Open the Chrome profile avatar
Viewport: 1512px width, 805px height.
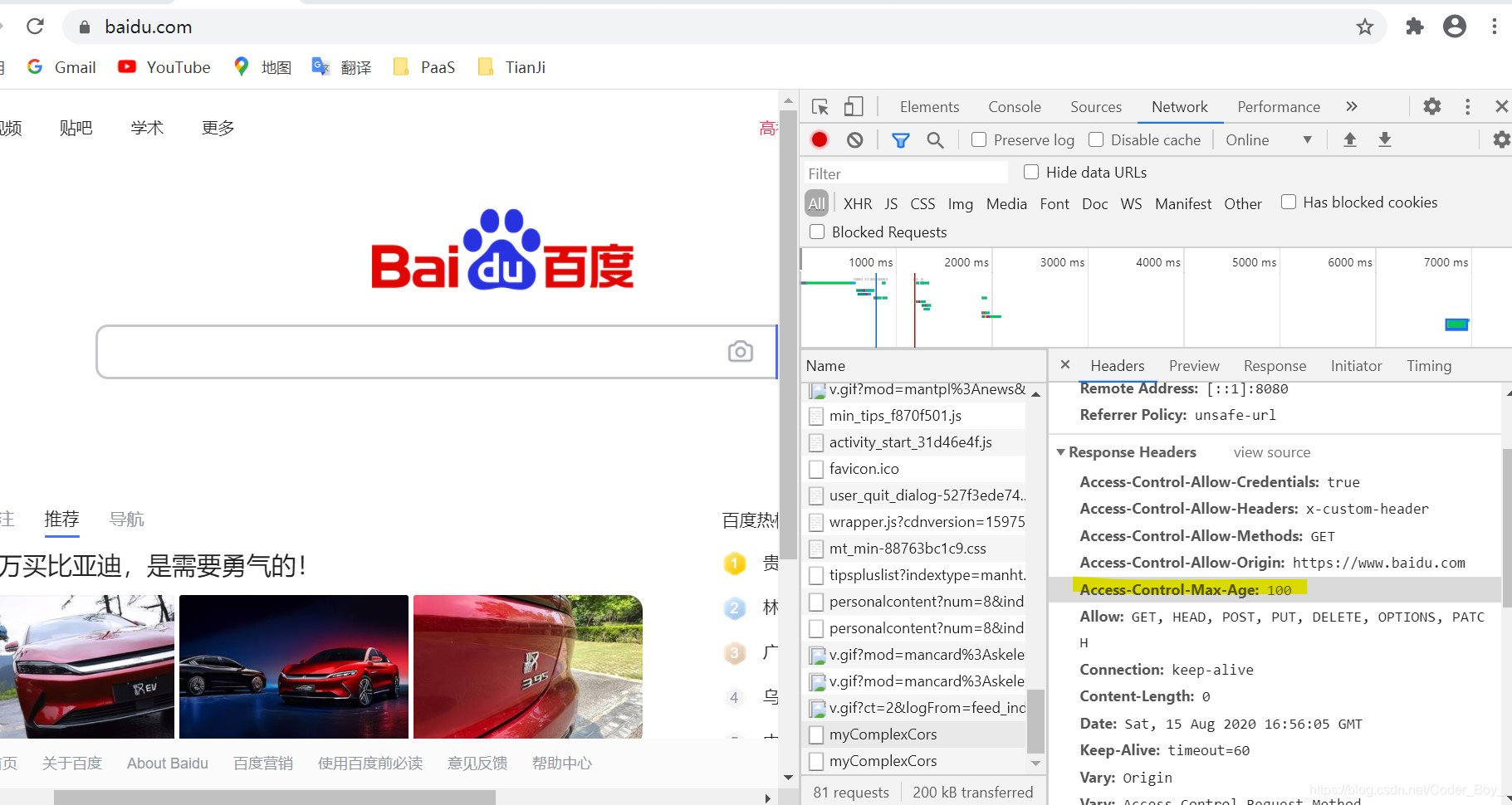click(1455, 27)
